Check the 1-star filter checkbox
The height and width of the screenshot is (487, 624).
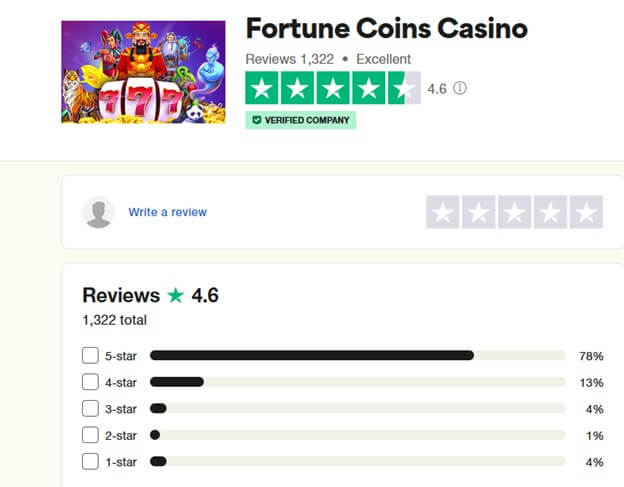point(90,462)
